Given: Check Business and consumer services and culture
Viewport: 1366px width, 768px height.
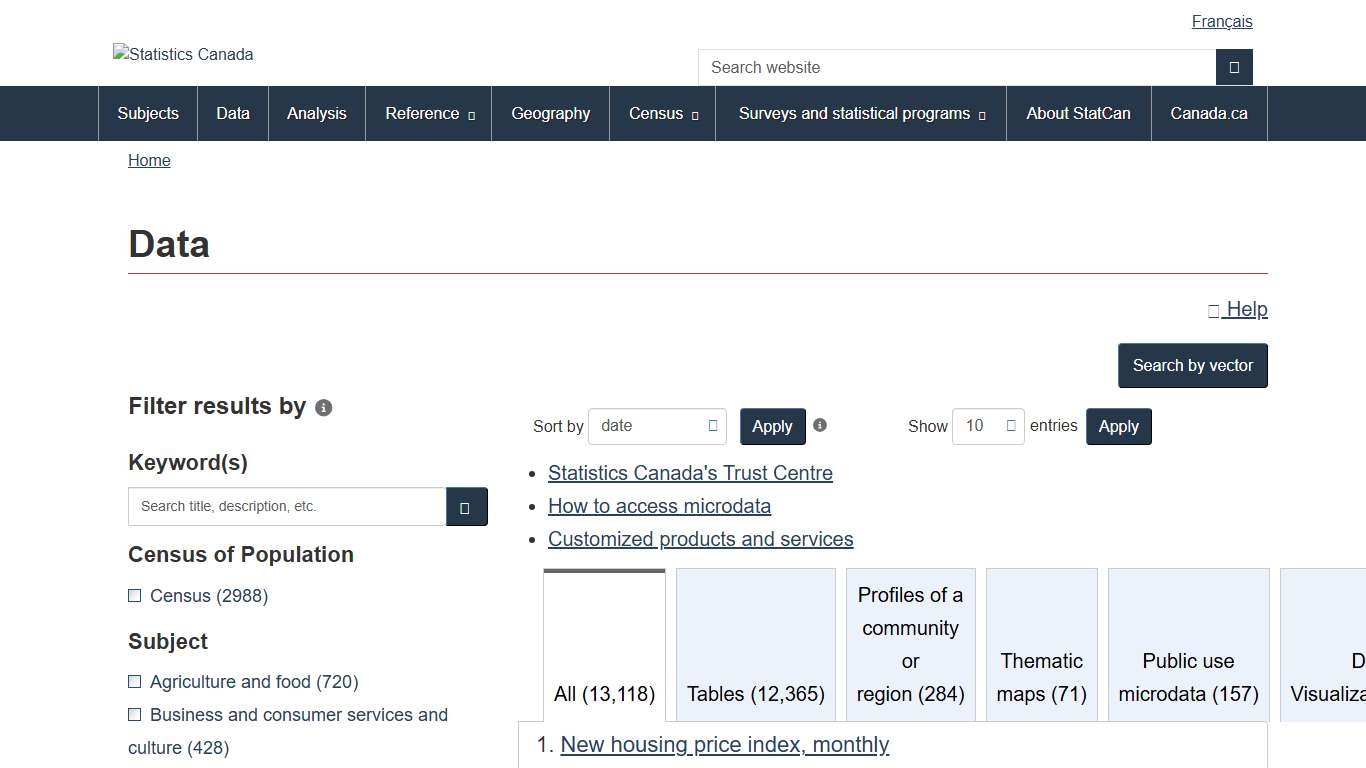Looking at the screenshot, I should 135,715.
